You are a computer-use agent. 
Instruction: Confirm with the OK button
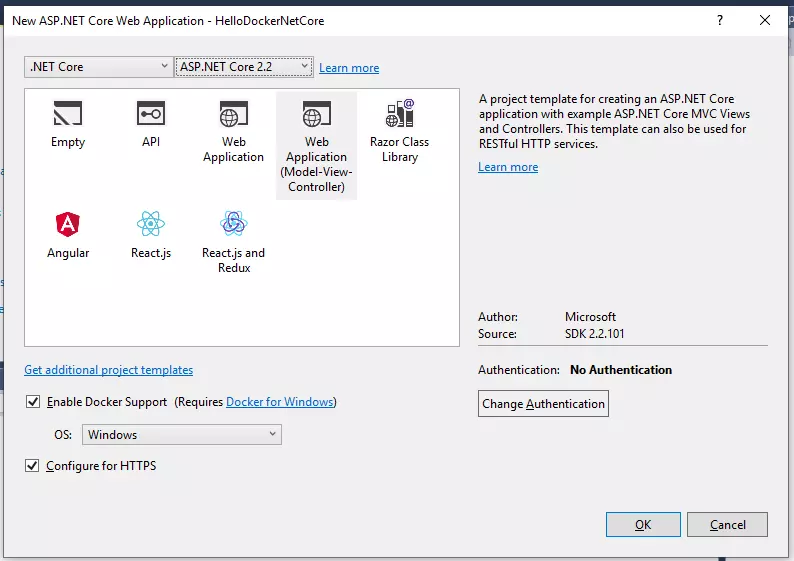tap(643, 525)
